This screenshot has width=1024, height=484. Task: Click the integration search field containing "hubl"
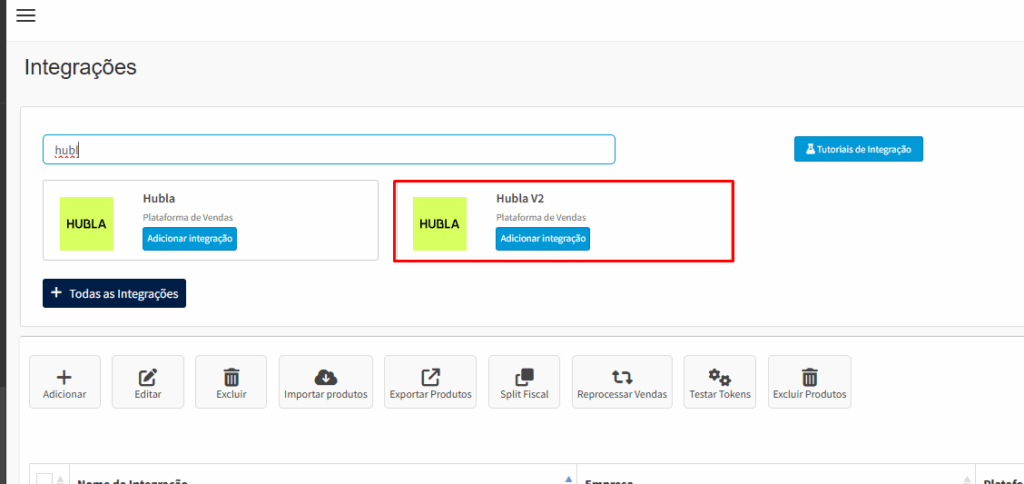tap(330, 150)
